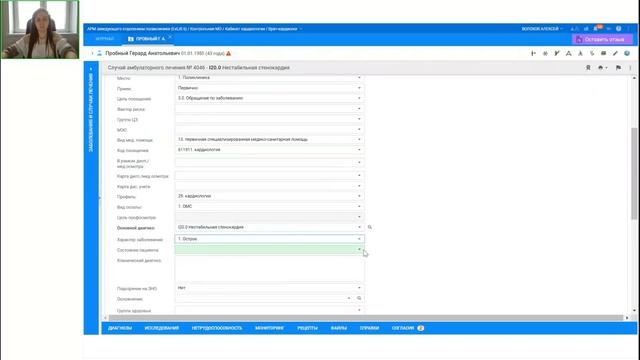Open the 'Подозрение на ЗНО' dropdown showing Нет
Viewport: 640px width, 360px height.
pyautogui.click(x=270, y=288)
